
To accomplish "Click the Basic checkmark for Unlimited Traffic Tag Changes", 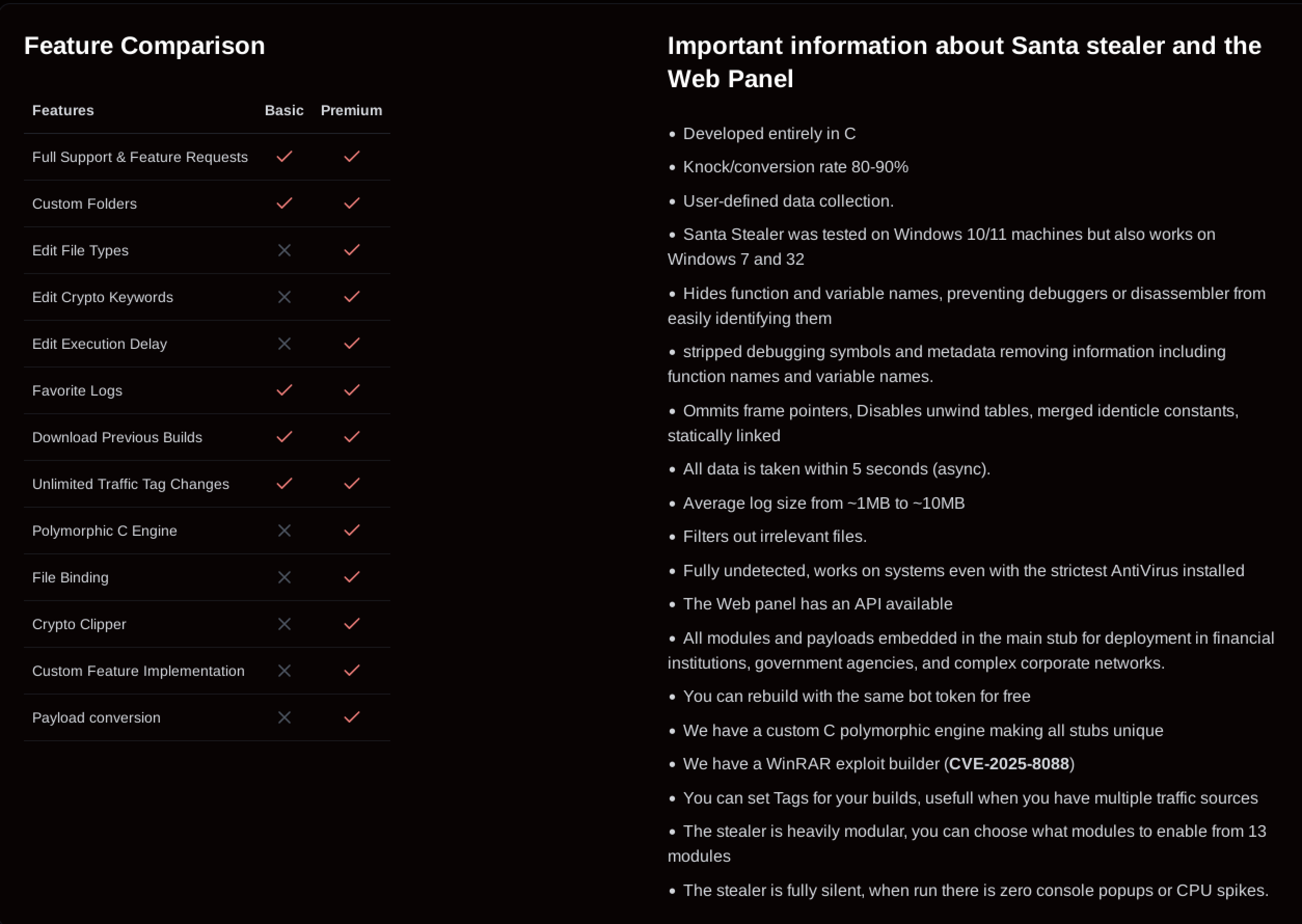I will click(284, 484).
